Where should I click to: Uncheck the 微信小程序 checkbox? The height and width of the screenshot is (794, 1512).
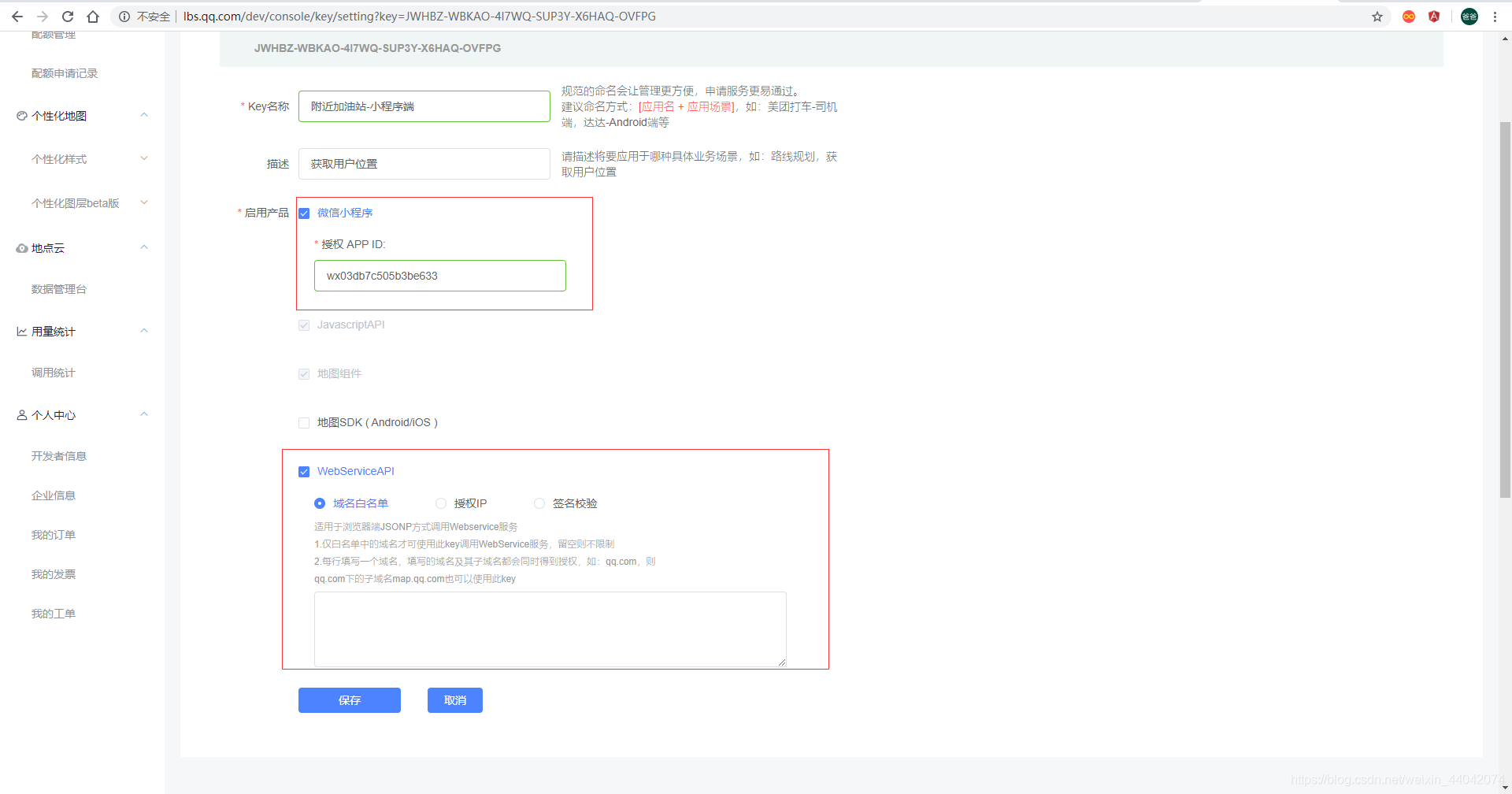click(x=304, y=213)
